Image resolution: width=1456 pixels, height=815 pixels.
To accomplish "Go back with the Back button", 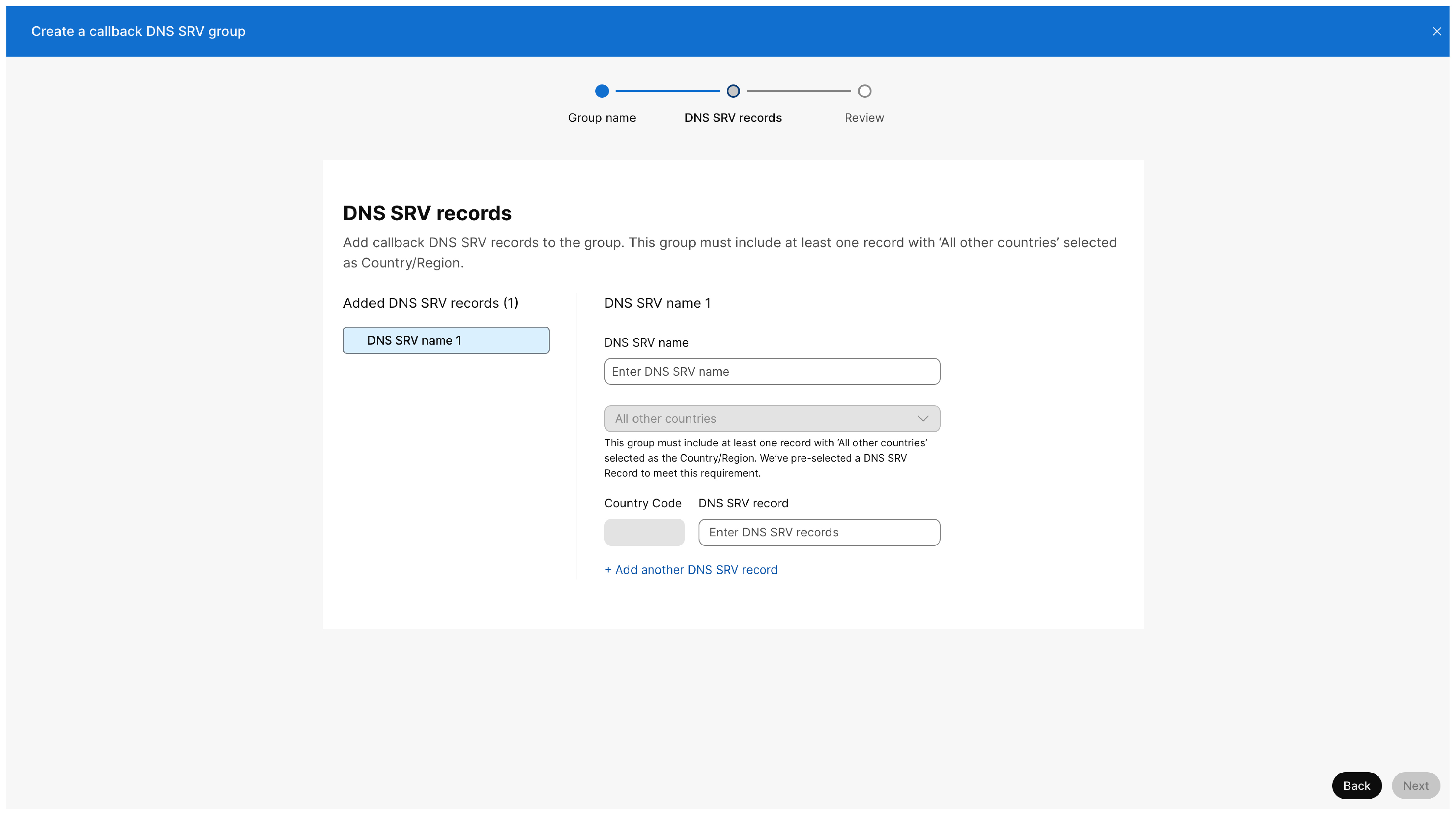I will [1357, 786].
